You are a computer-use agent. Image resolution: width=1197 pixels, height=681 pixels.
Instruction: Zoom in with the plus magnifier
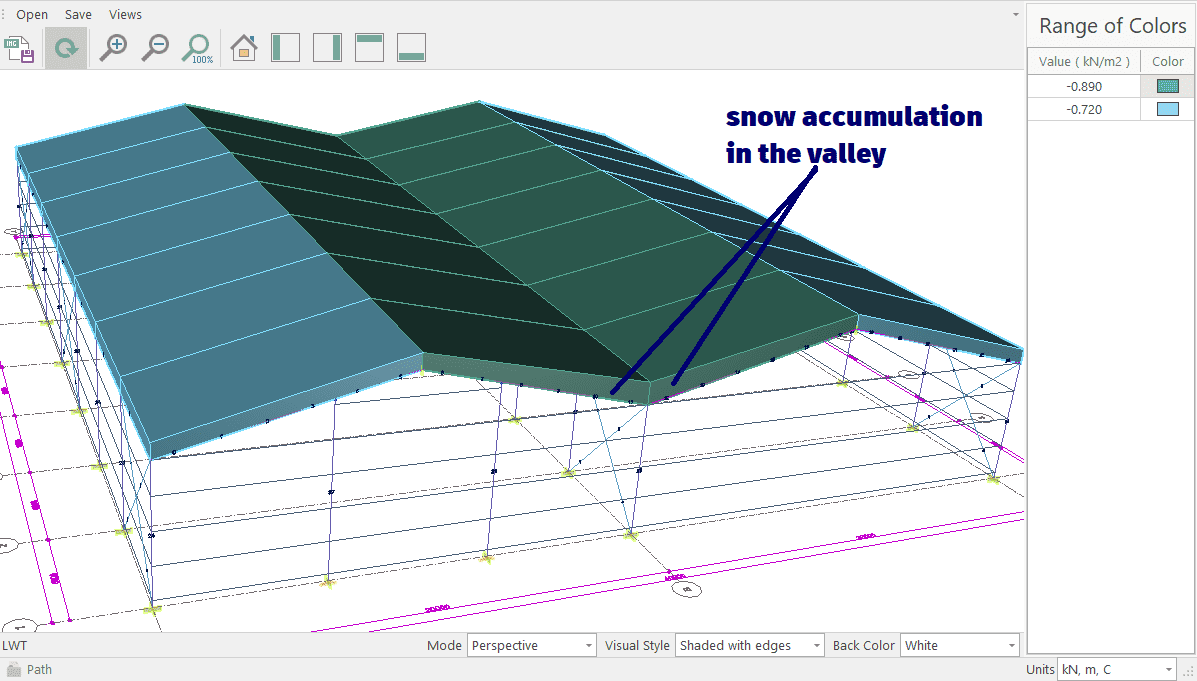[x=113, y=47]
